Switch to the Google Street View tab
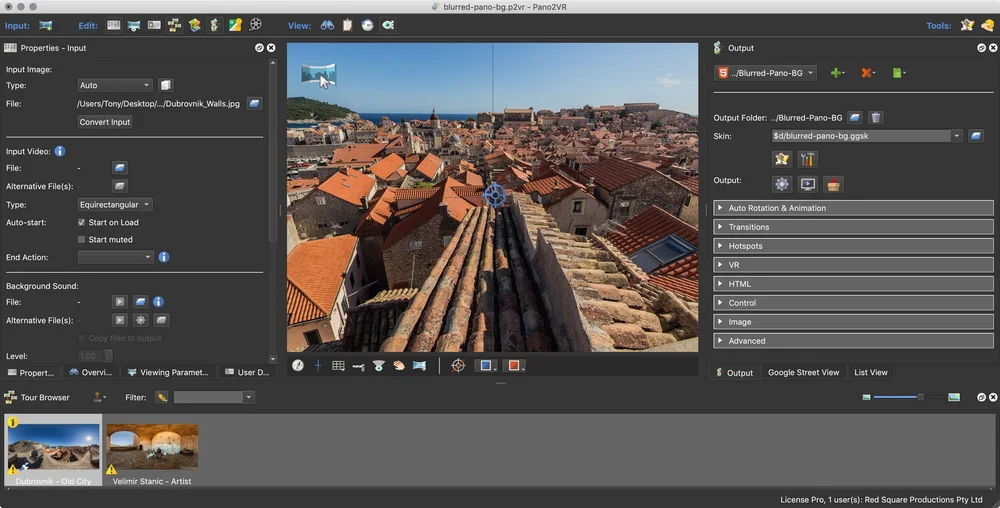 coord(803,373)
